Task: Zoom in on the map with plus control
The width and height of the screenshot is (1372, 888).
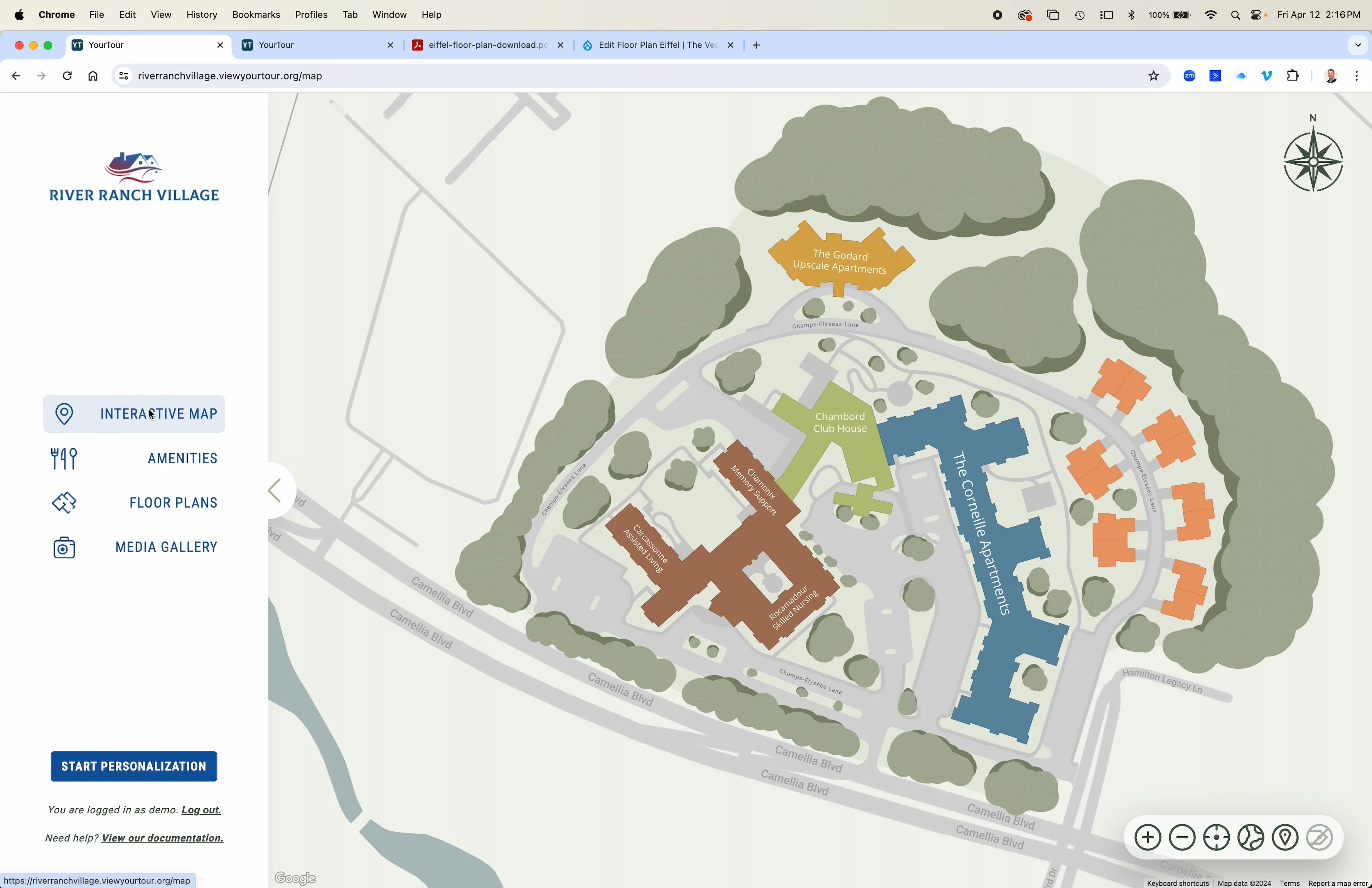Action: point(1147,837)
